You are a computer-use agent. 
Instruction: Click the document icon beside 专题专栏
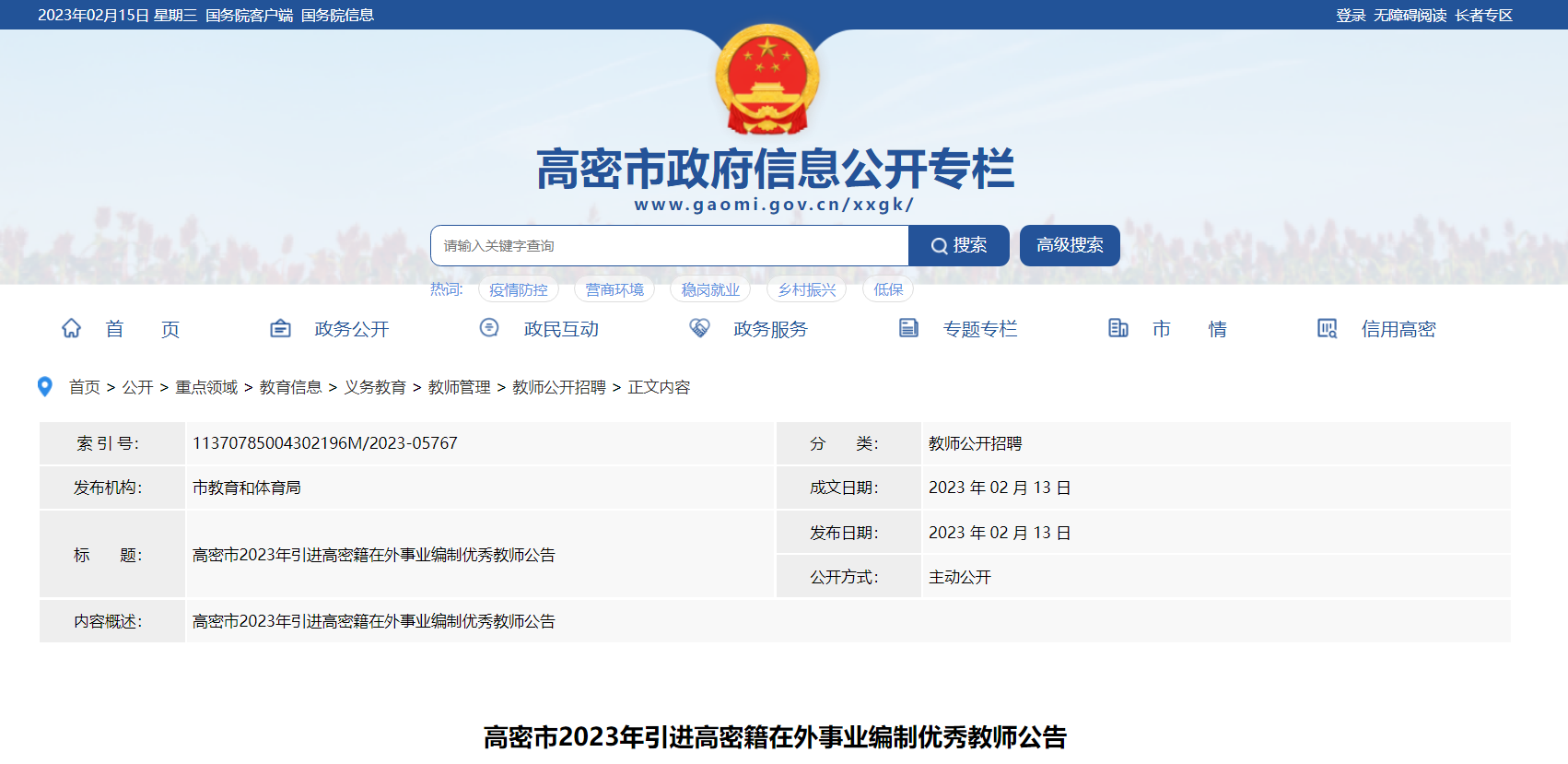(x=908, y=328)
